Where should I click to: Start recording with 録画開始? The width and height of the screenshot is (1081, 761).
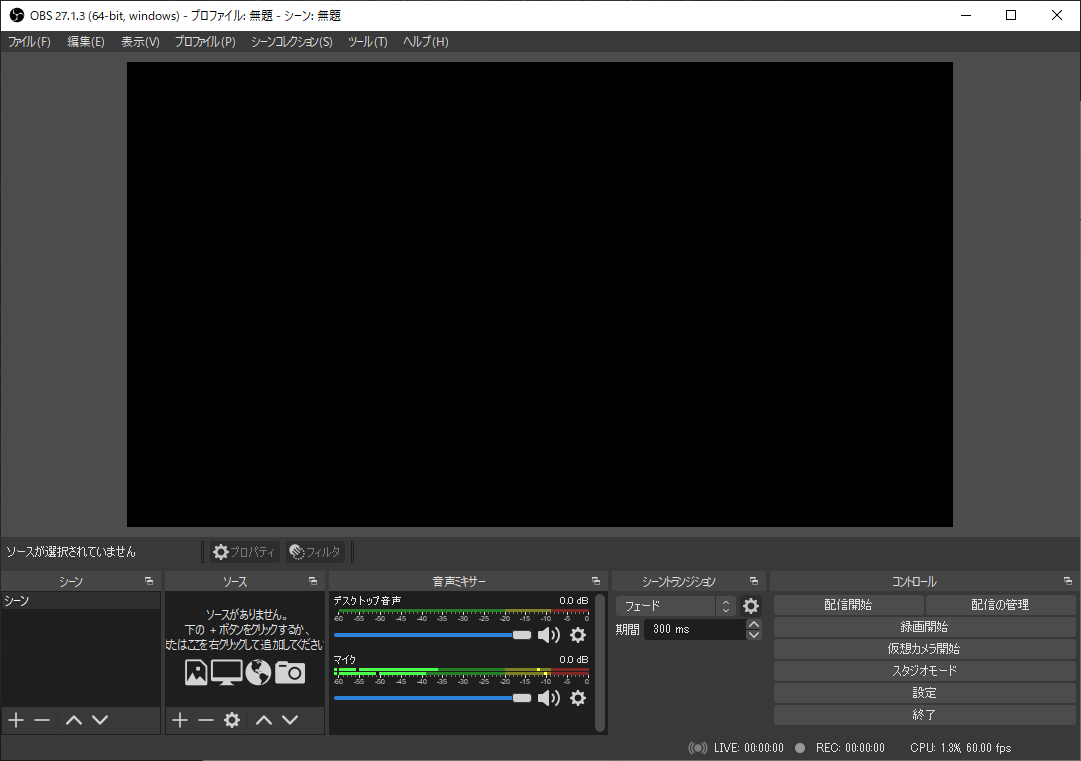(x=925, y=627)
